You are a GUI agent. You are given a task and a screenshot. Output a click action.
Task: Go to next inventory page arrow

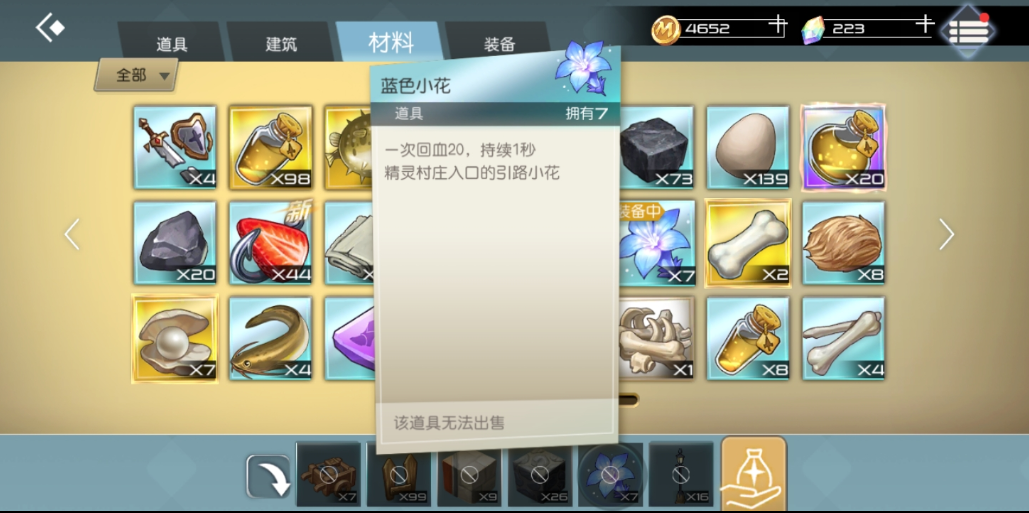[946, 234]
